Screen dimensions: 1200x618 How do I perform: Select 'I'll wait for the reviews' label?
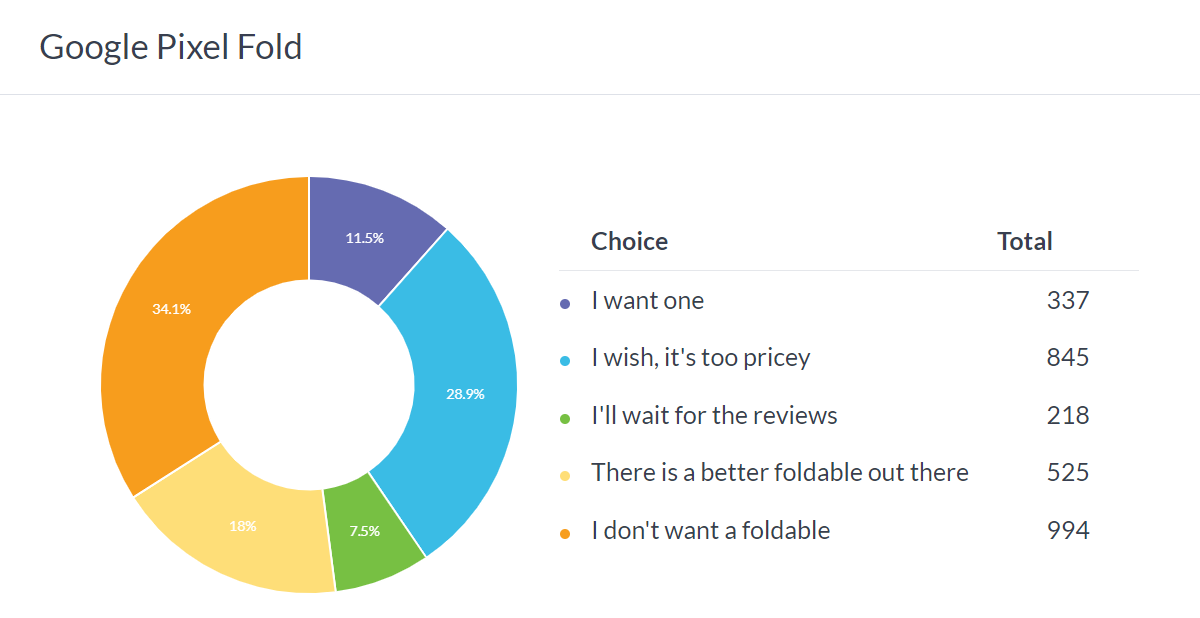point(714,415)
